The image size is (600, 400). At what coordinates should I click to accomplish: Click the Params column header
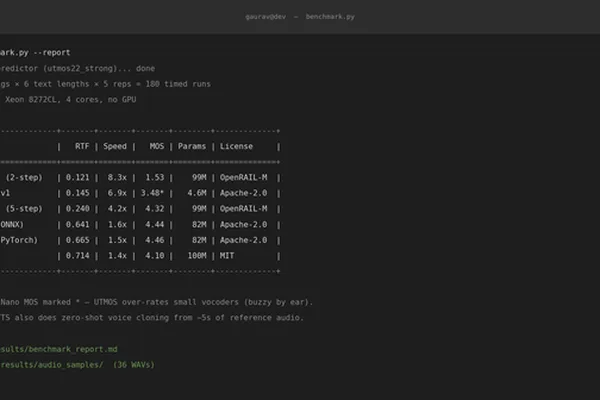coord(192,146)
